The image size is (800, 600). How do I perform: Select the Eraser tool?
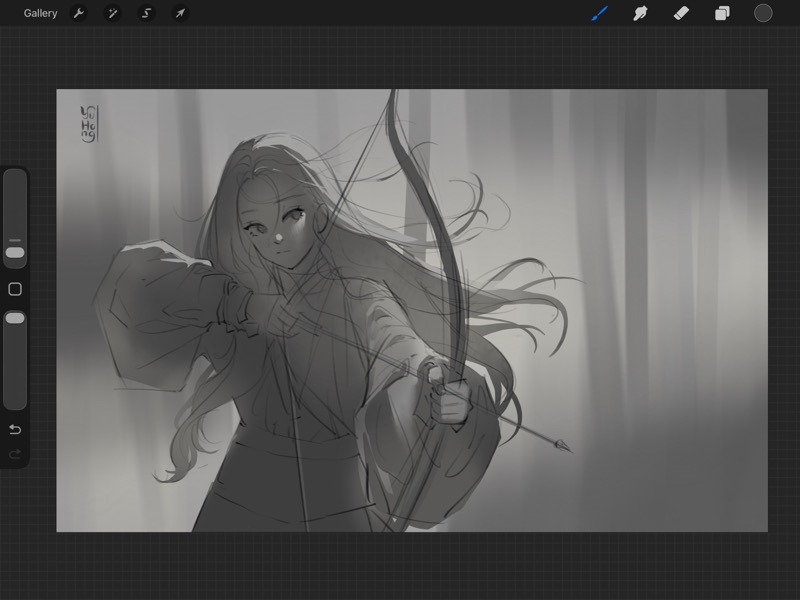681,13
